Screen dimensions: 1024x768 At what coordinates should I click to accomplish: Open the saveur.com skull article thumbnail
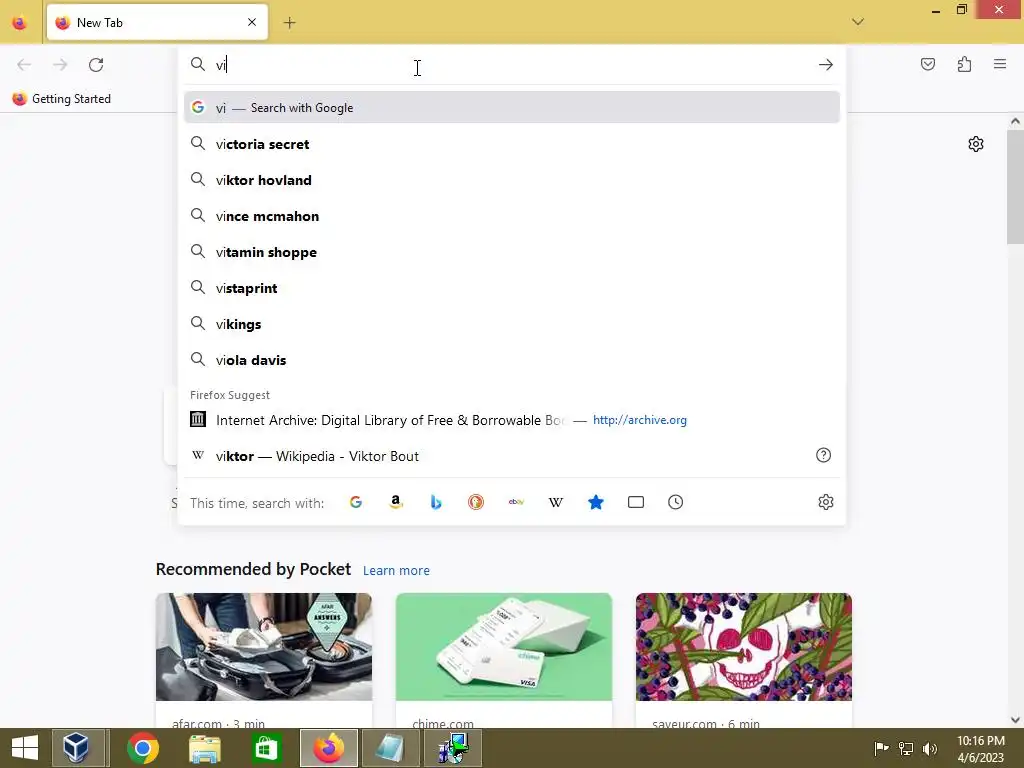743,647
